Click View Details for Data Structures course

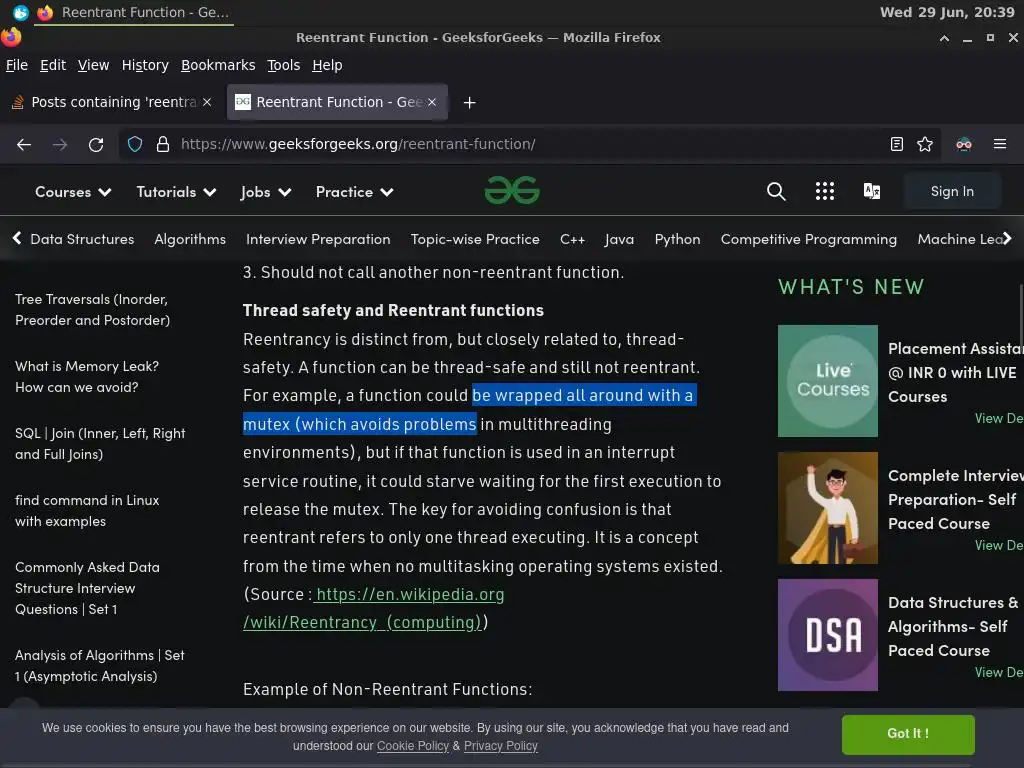coord(999,673)
